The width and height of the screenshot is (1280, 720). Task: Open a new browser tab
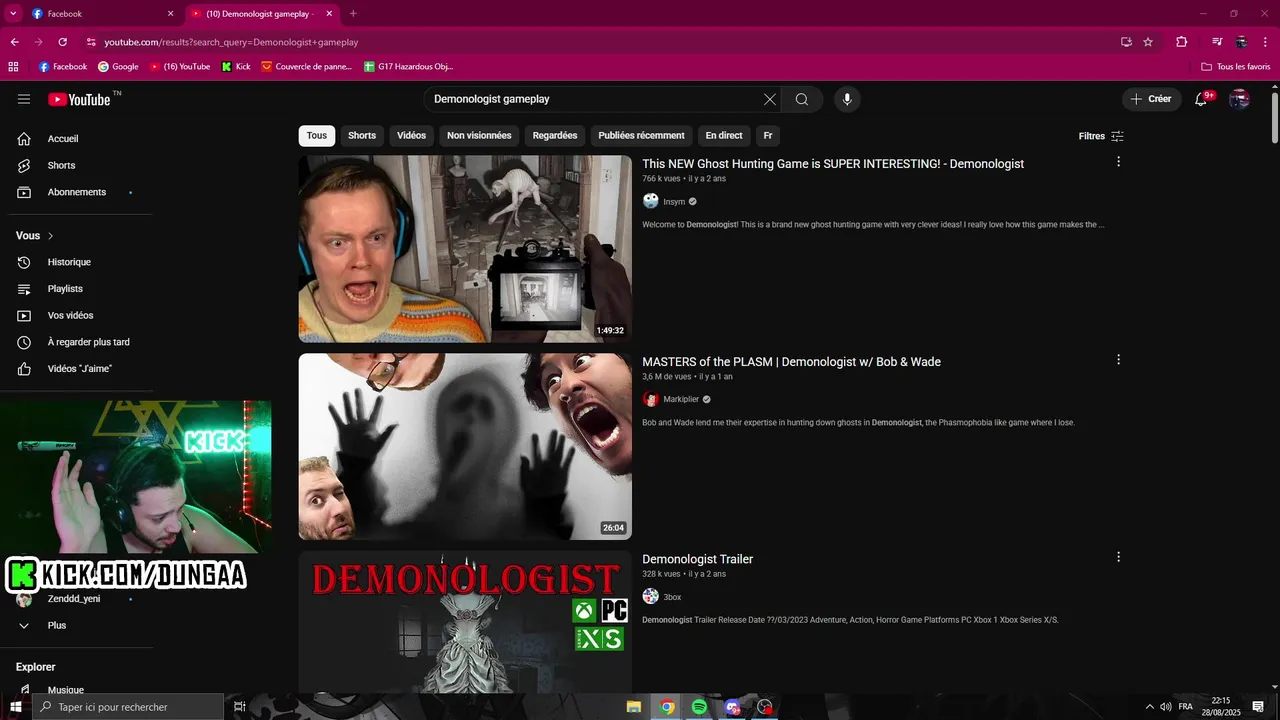point(352,14)
